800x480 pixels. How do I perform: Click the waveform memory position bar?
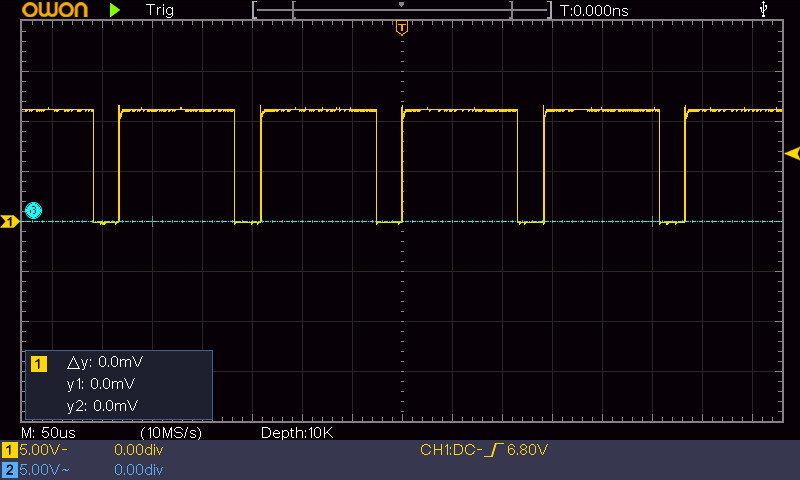(402, 10)
